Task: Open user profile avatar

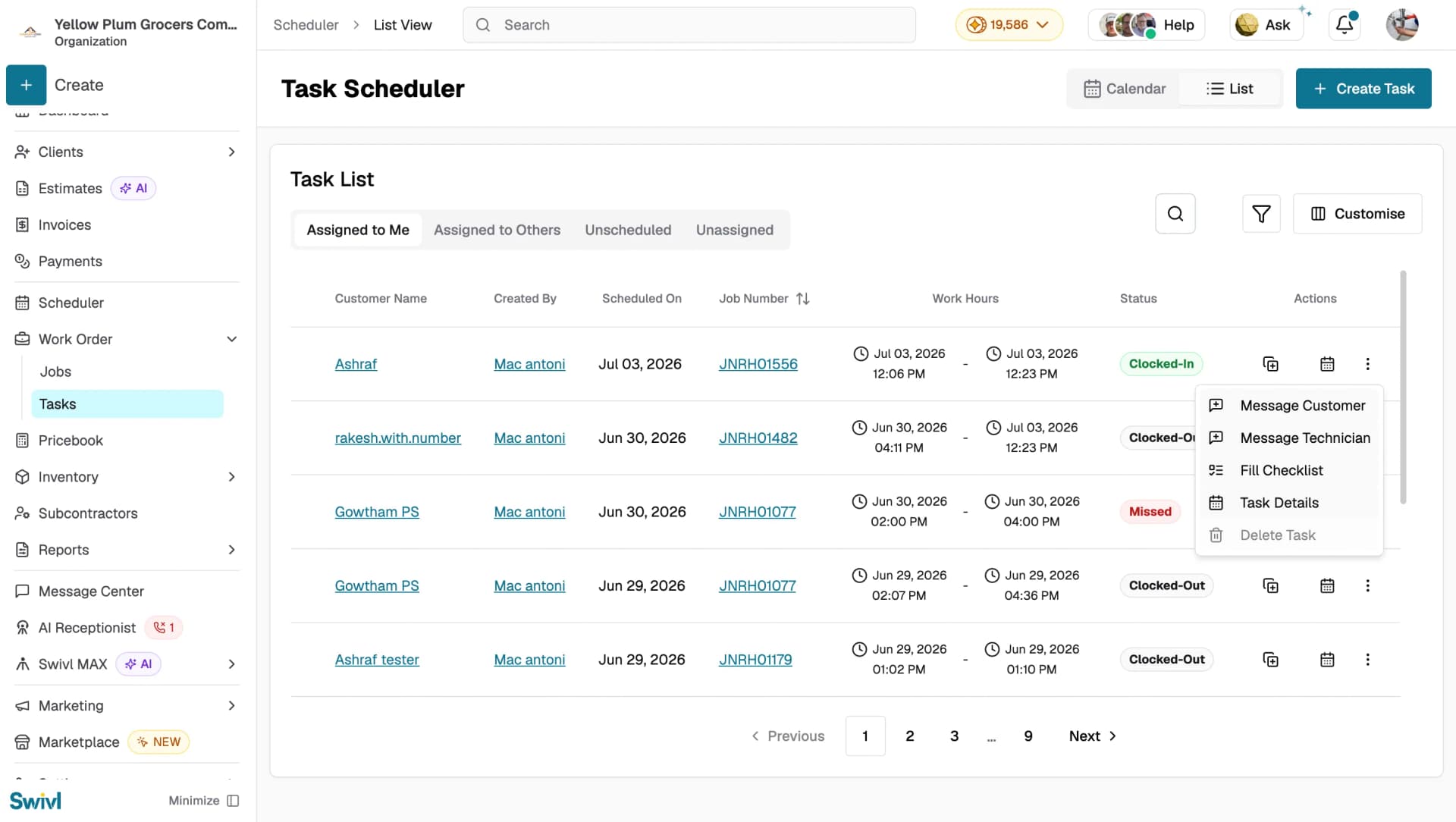Action: (1402, 25)
